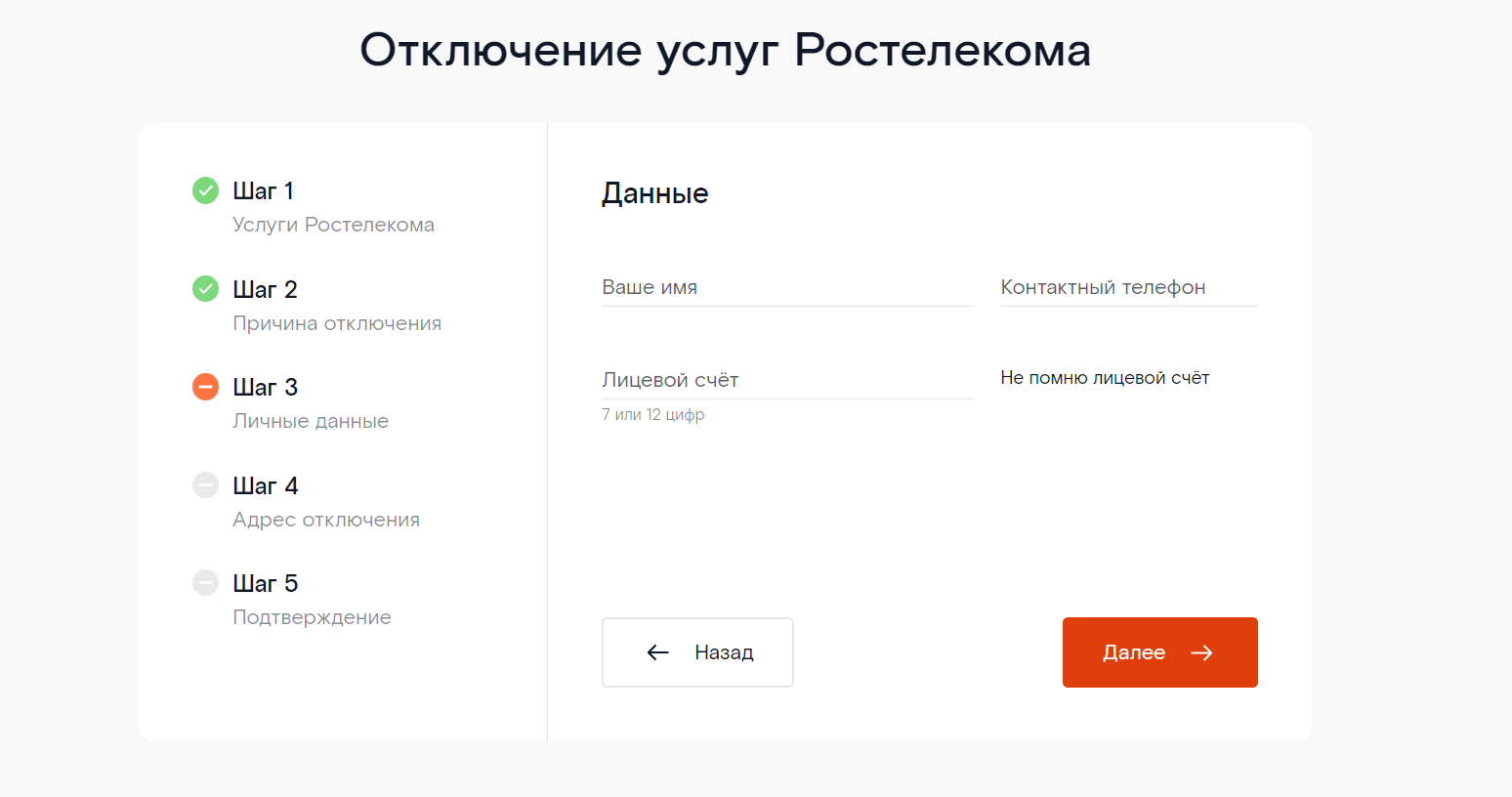Focus the Ваше имя input field
The height and width of the screenshot is (797, 1512).
point(787,288)
